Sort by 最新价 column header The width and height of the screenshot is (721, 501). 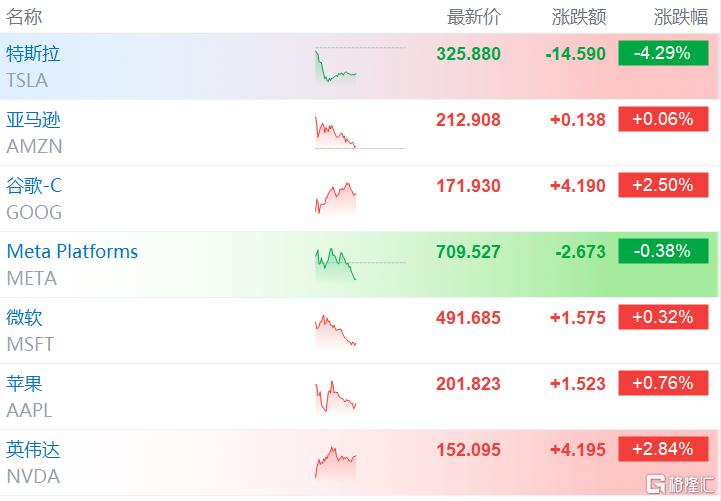tap(474, 17)
